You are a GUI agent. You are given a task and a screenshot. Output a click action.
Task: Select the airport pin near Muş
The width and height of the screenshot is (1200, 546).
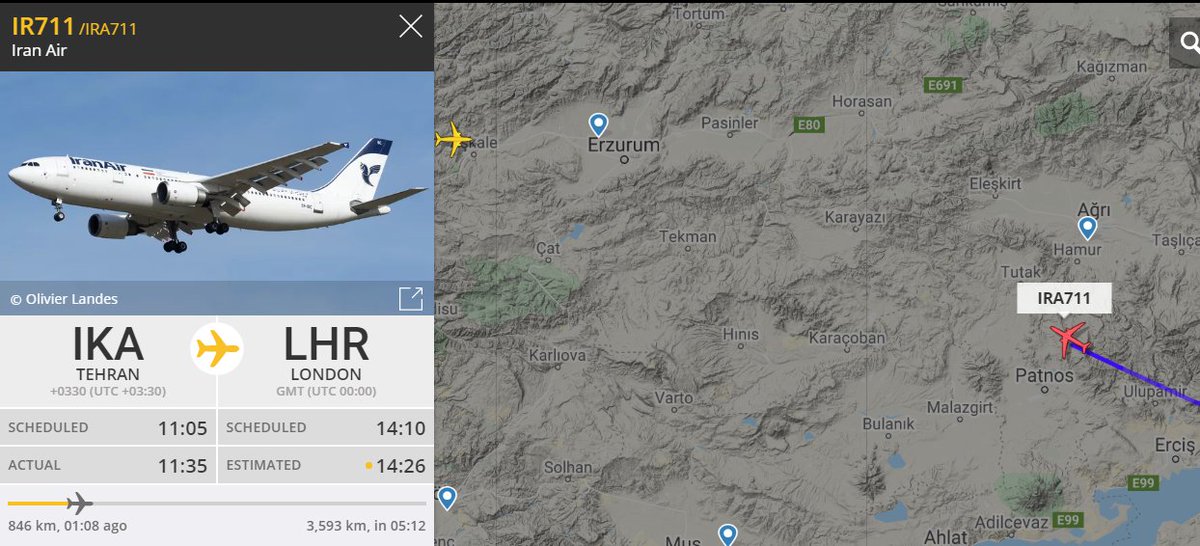coord(728,535)
